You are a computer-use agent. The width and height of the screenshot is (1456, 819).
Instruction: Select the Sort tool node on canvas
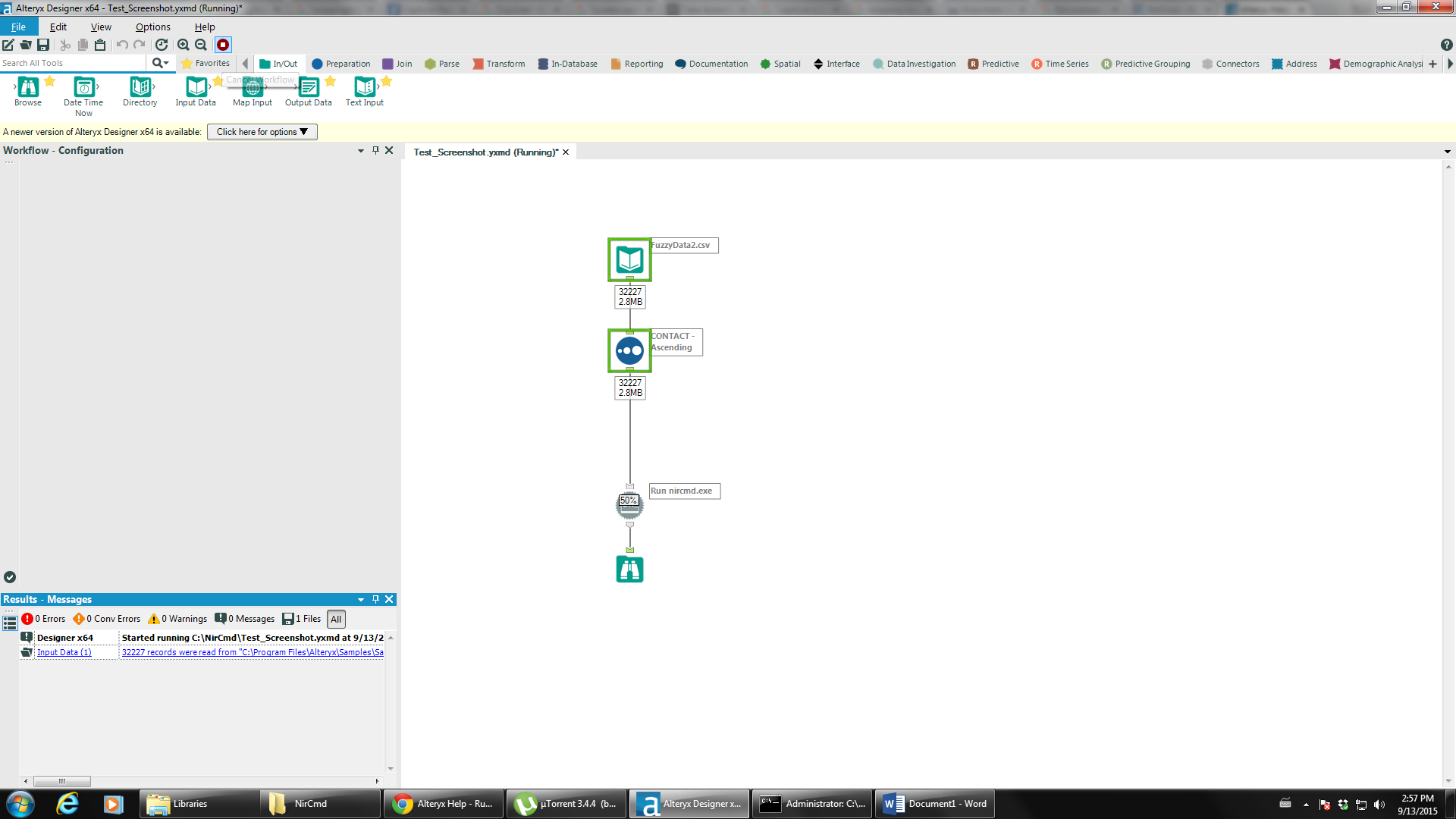pyautogui.click(x=629, y=350)
